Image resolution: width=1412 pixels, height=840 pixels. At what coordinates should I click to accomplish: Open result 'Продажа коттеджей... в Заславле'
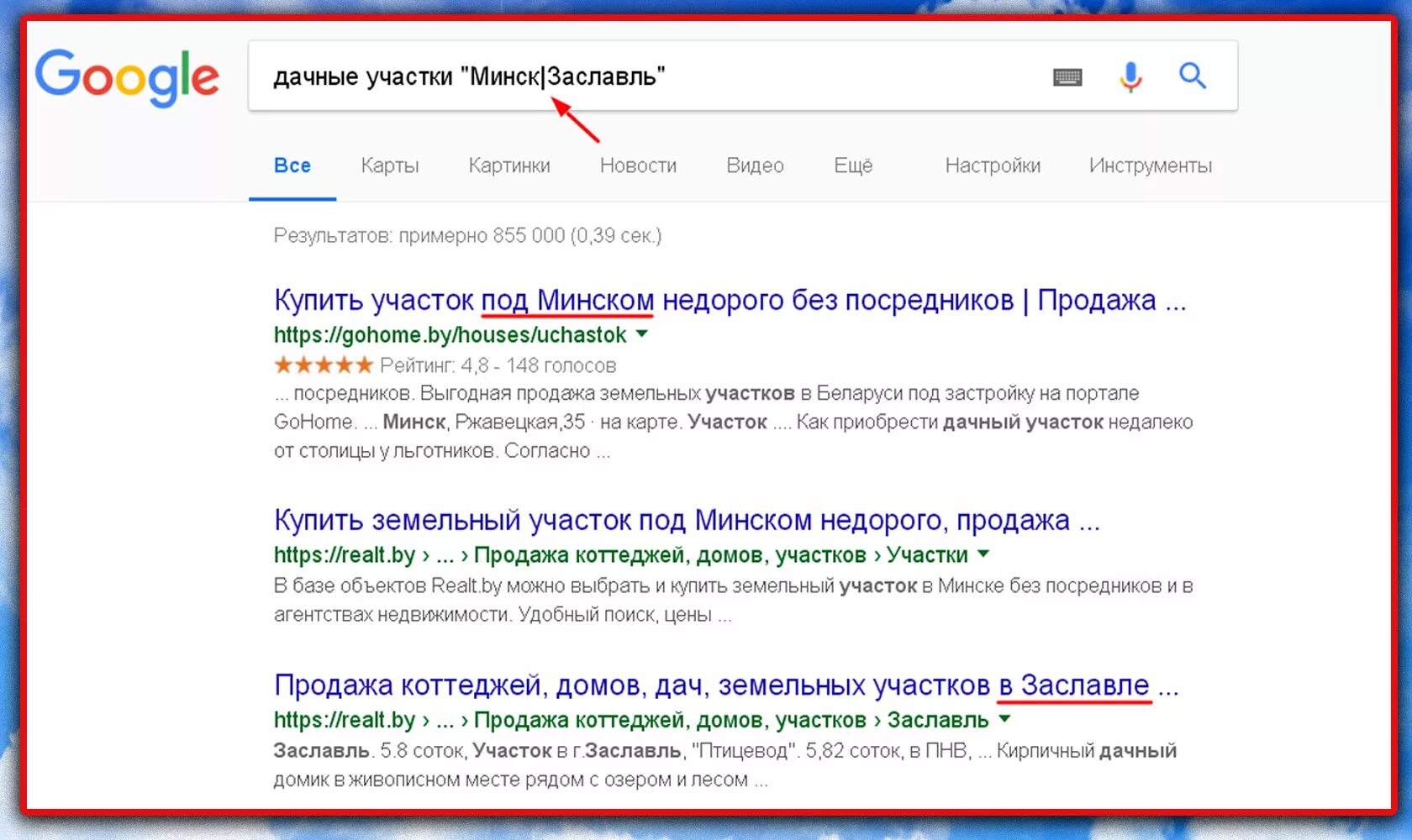click(726, 685)
